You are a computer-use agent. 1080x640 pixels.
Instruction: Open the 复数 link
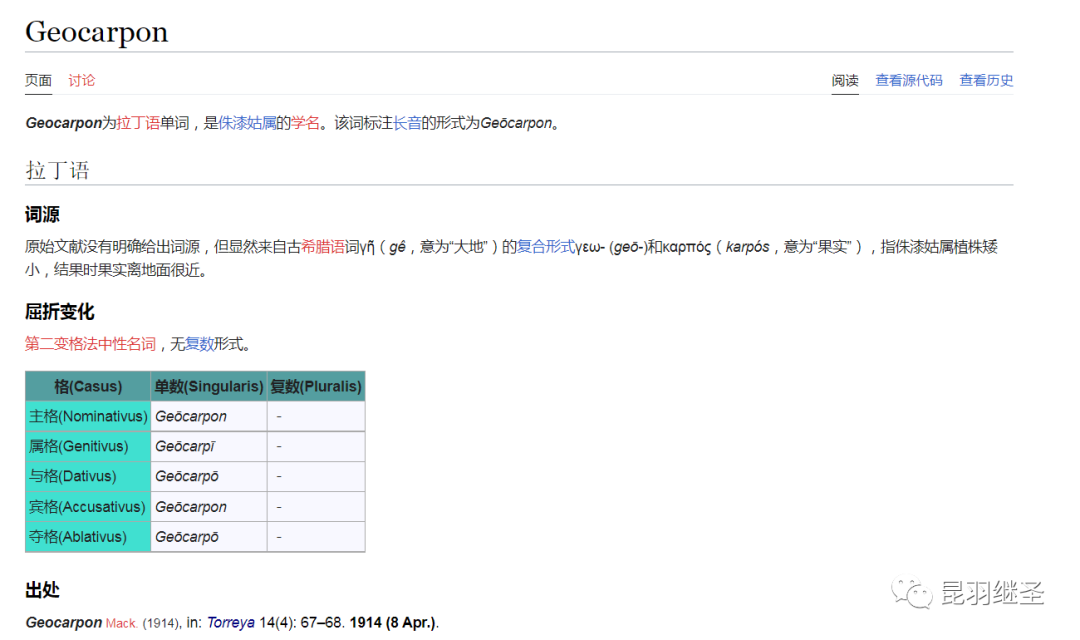pos(199,344)
